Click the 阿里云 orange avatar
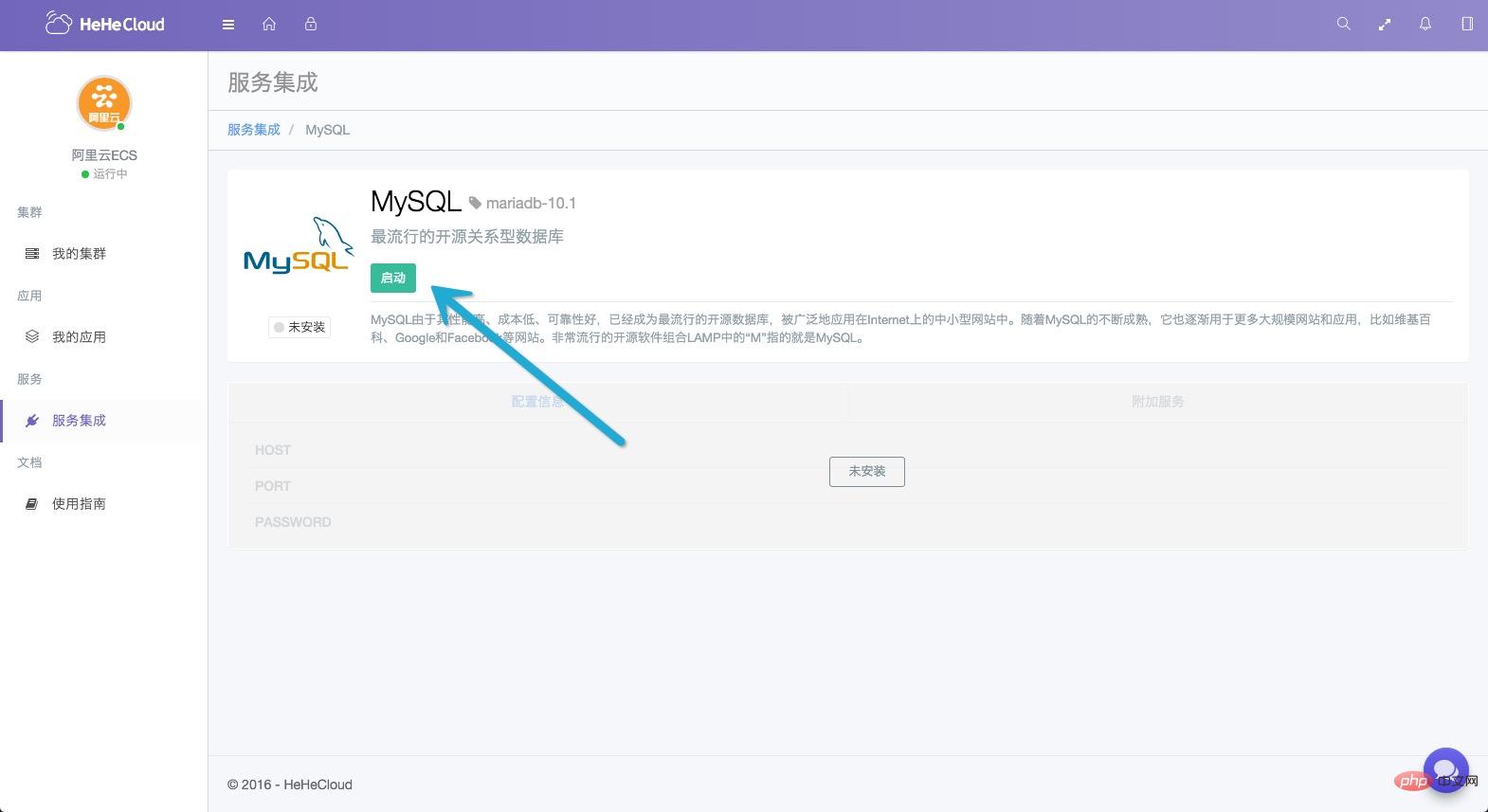The image size is (1488, 812). point(103,103)
